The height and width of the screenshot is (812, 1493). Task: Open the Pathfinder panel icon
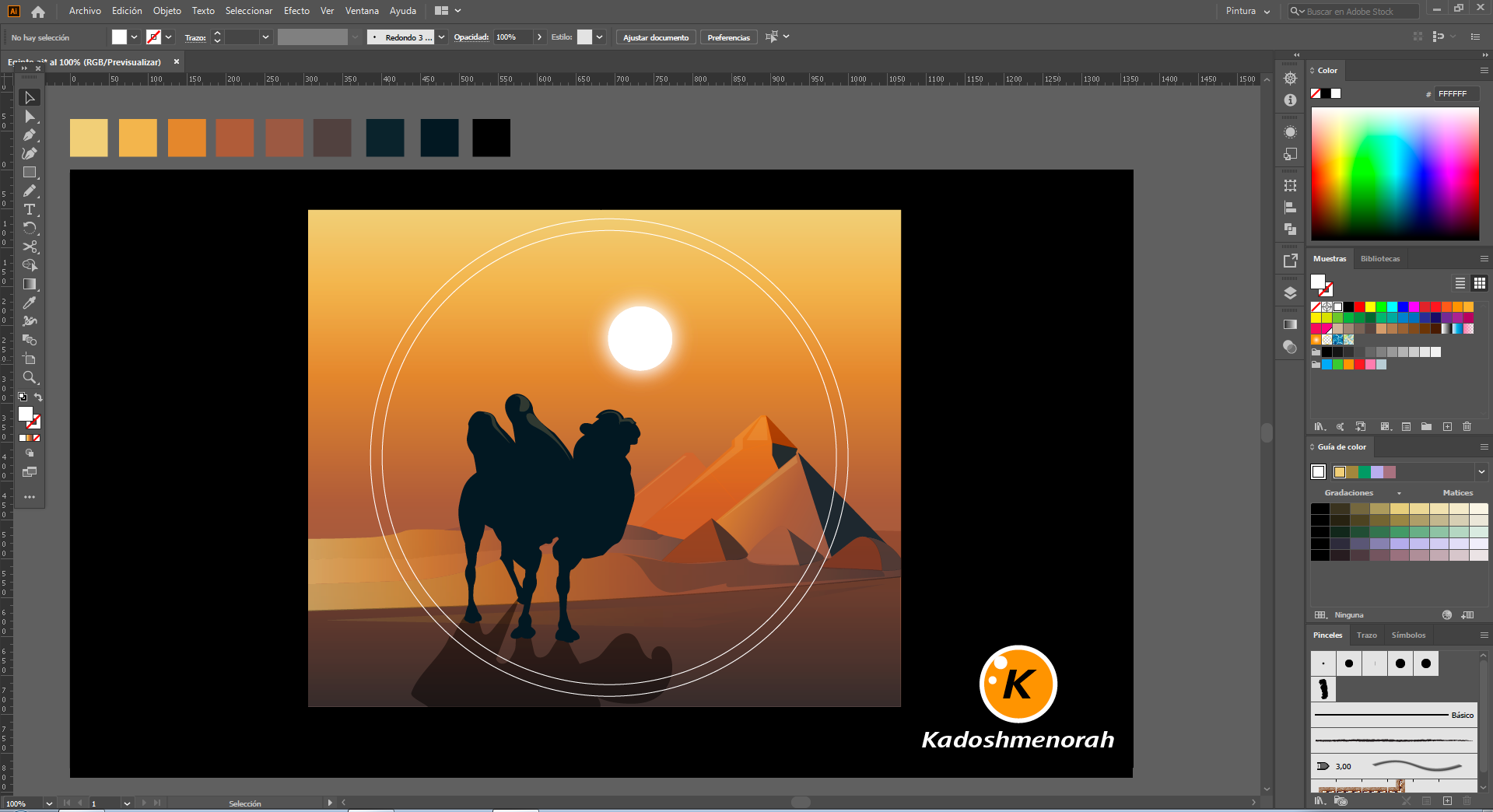click(1290, 229)
